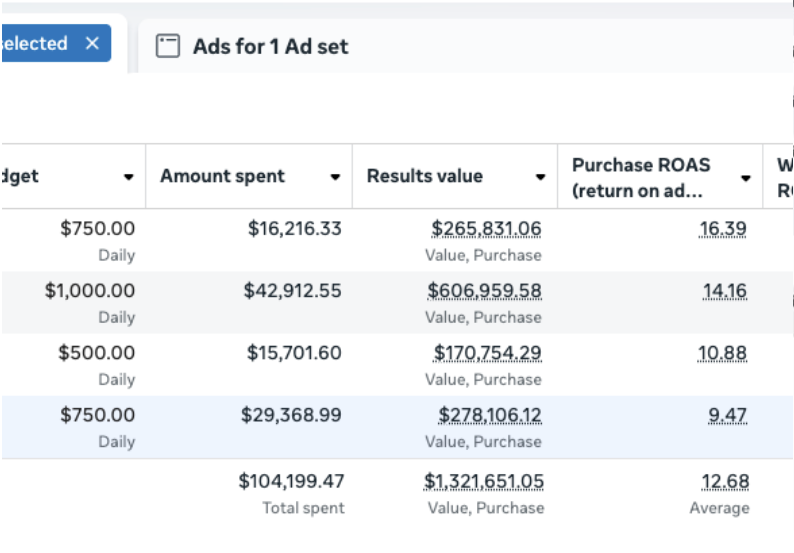Click the 14.16 ROAS value

click(x=725, y=291)
